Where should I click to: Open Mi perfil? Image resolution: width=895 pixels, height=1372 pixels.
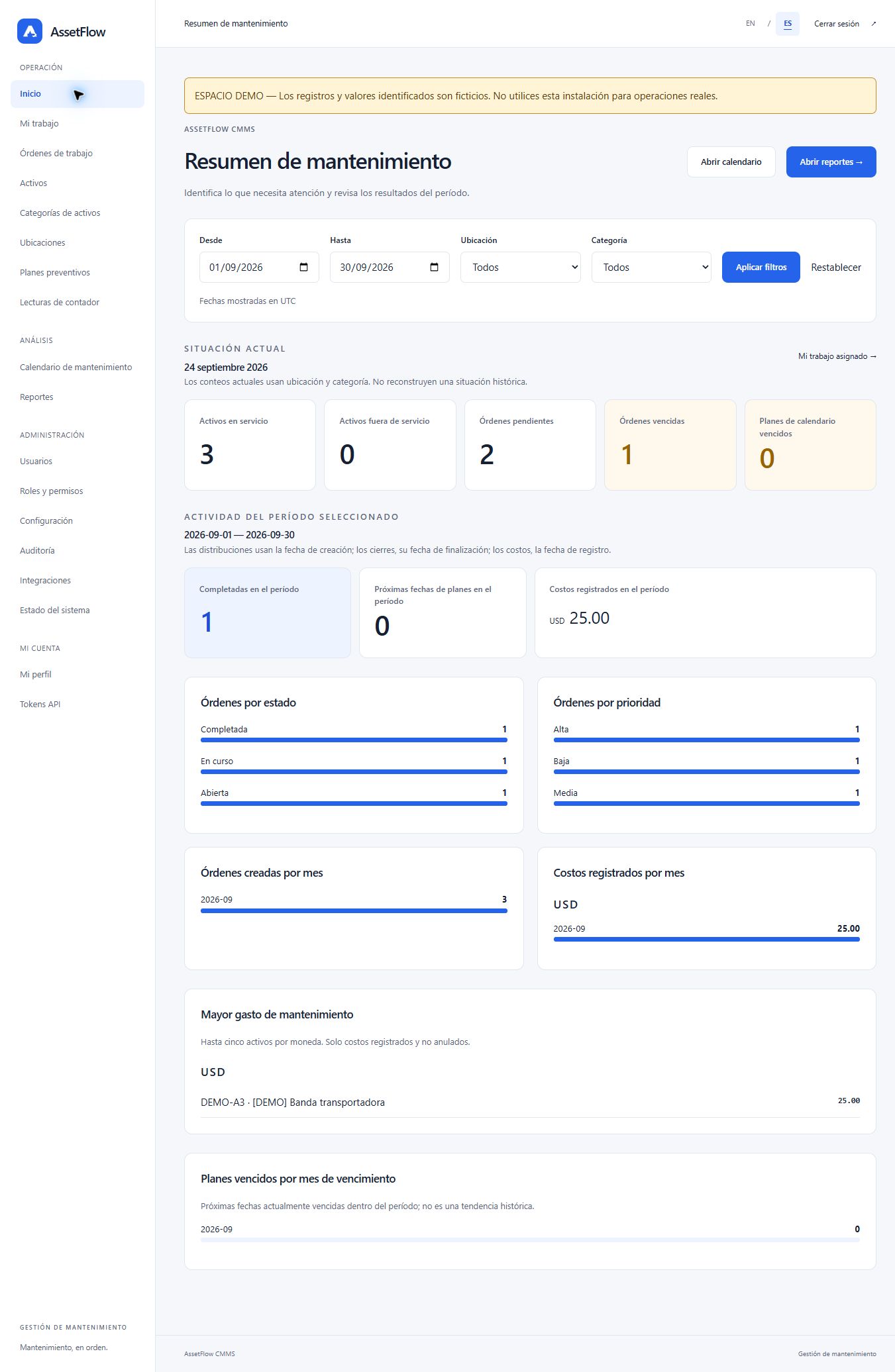(x=78, y=675)
